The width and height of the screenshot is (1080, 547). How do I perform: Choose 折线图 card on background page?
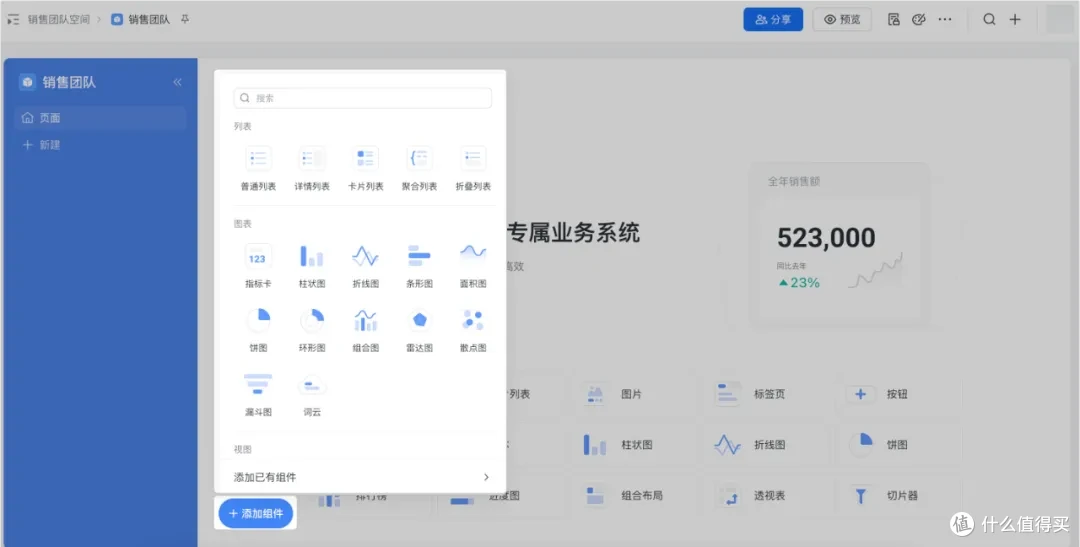(764, 444)
